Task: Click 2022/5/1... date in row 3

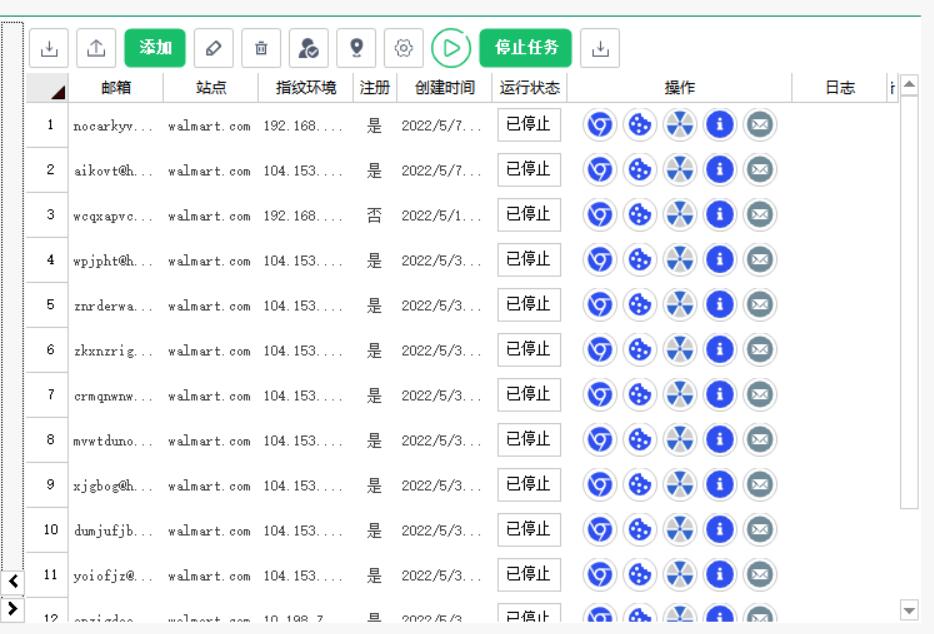Action: (444, 215)
